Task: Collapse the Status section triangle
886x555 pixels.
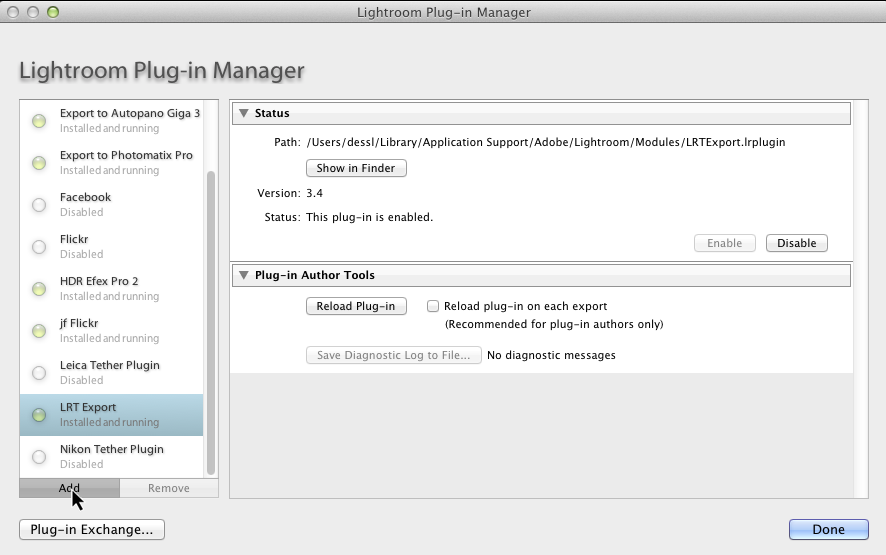Action: click(244, 113)
